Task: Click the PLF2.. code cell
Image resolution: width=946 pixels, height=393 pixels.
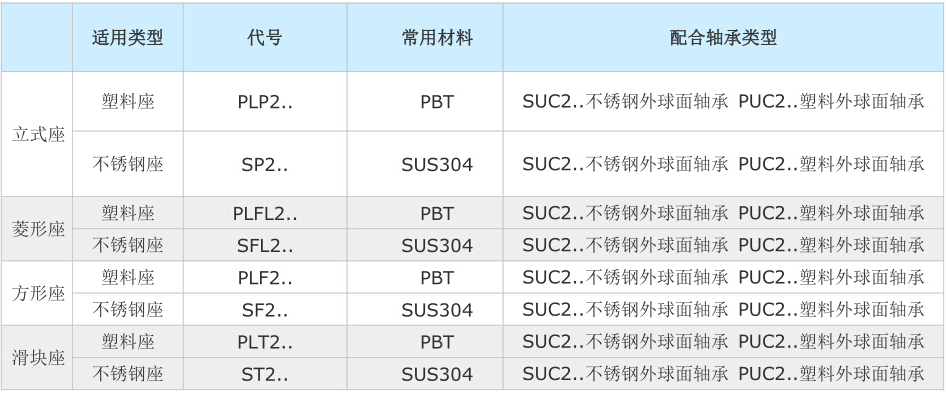Action: 265,278
